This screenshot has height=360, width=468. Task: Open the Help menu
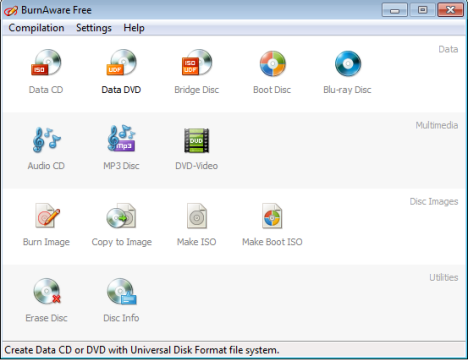[134, 28]
